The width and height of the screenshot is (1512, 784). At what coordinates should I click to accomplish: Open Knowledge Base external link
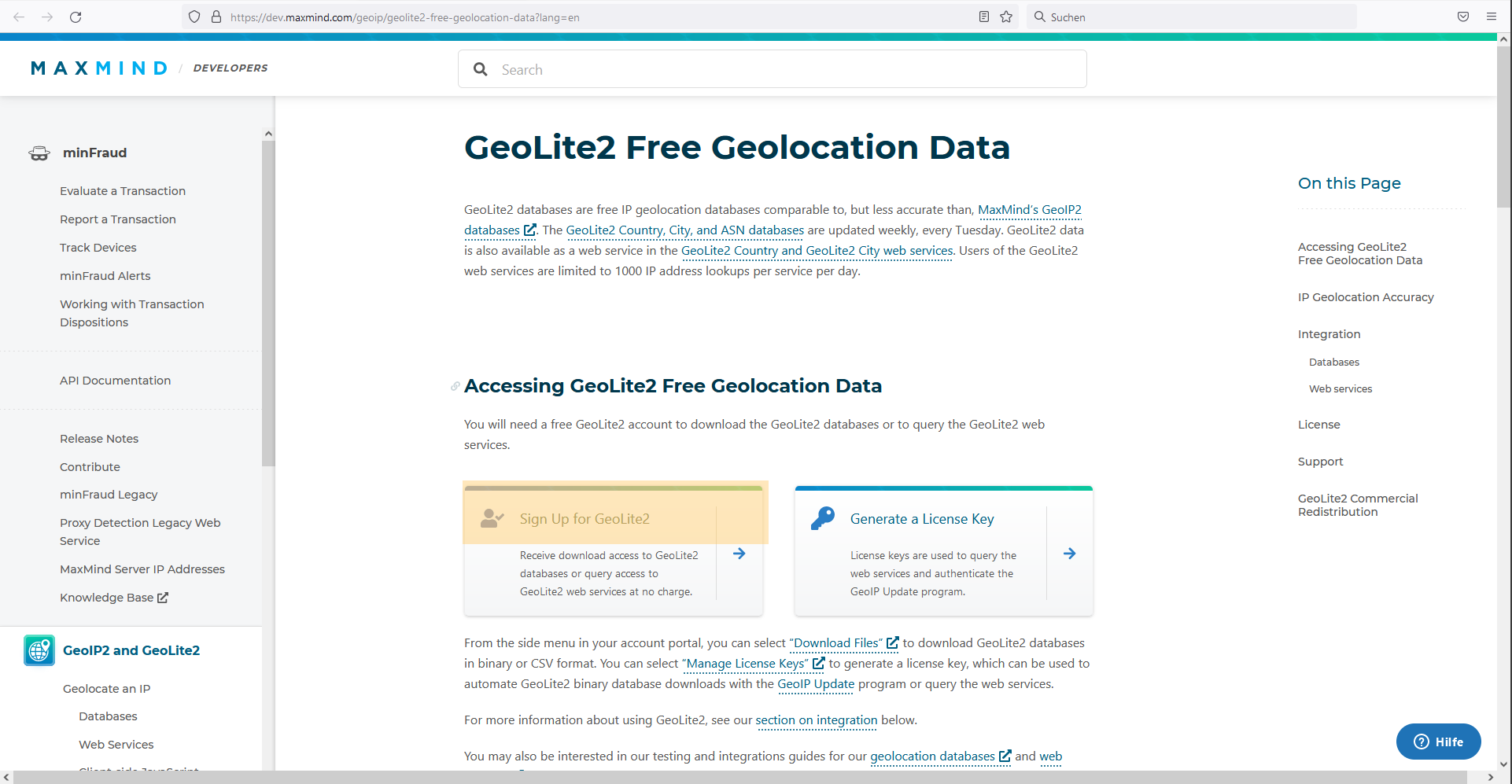(114, 598)
